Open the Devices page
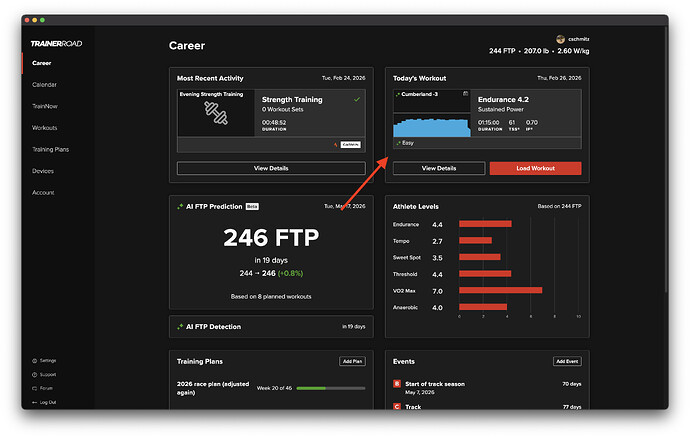The width and height of the screenshot is (690, 437). pyautogui.click(x=43, y=171)
